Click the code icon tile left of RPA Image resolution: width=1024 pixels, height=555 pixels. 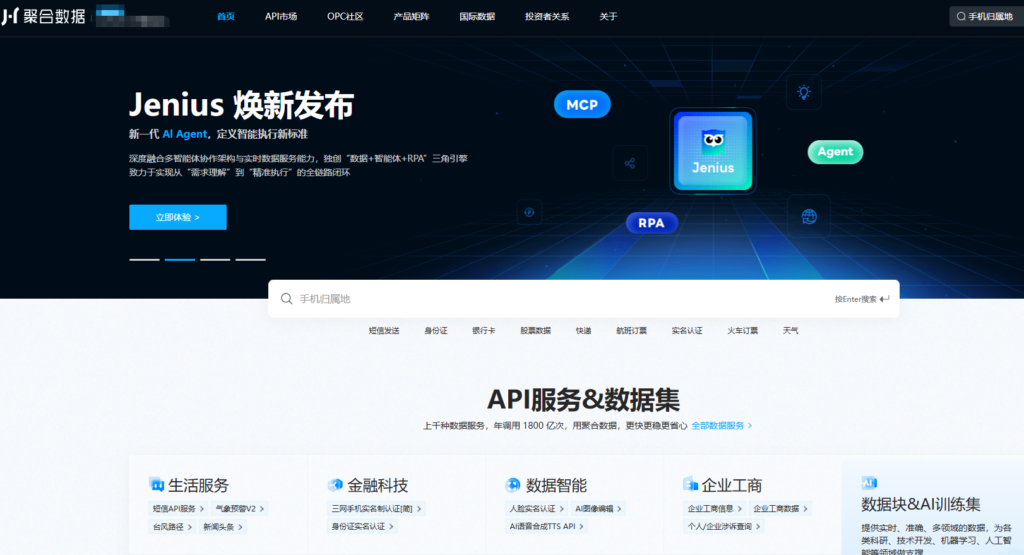click(x=529, y=212)
